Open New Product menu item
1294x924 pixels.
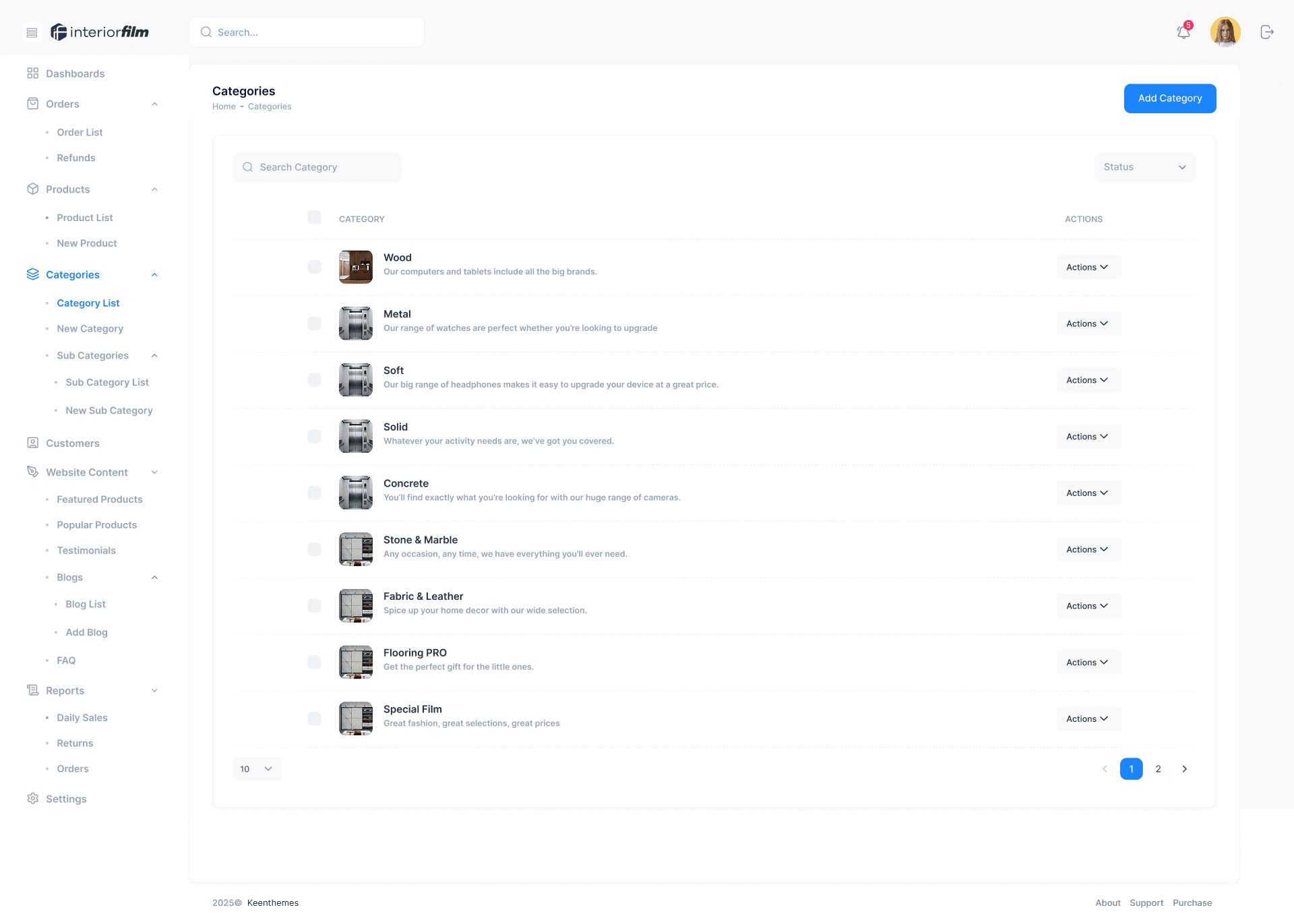click(87, 243)
